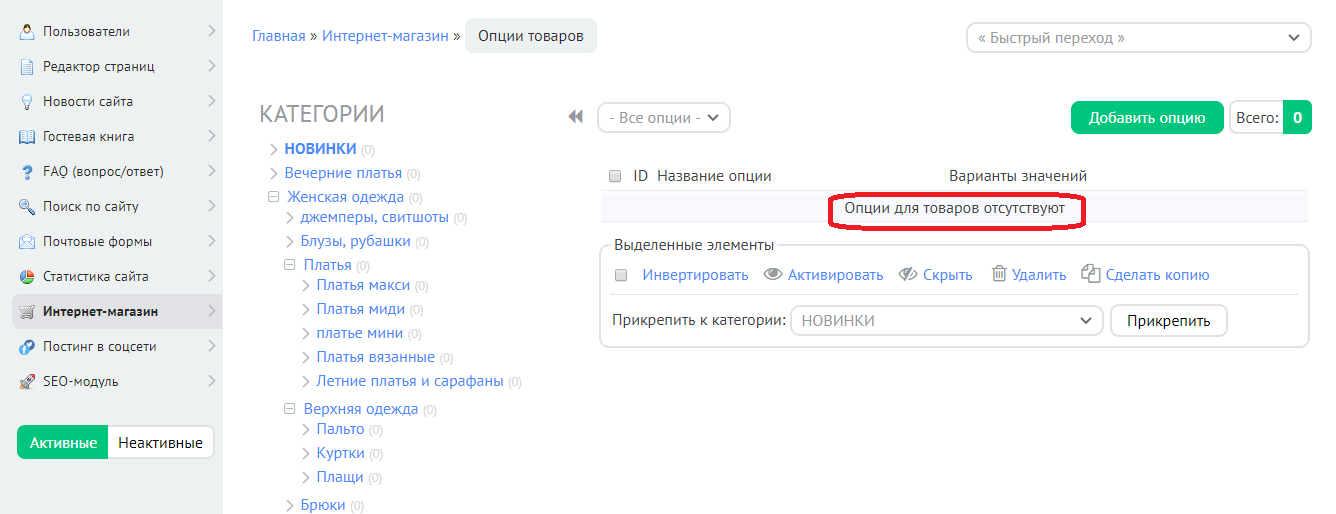Follow the Главная breadcrumb link
The width and height of the screenshot is (1336, 514).
coord(279,35)
